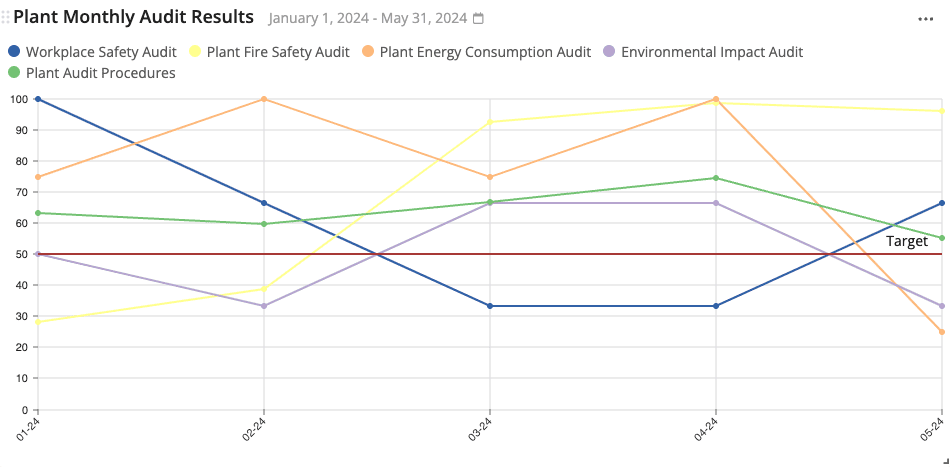Open the January 1 – May 31, 2024 date range picker

(x=369, y=19)
